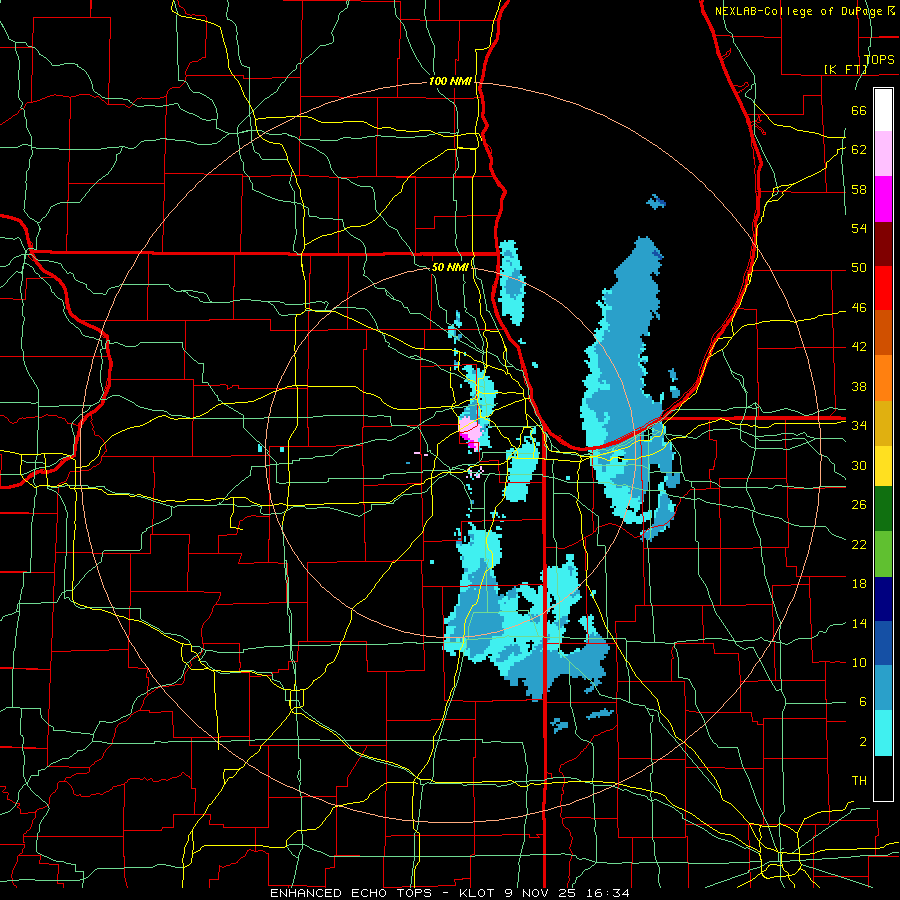Viewport: 900px width, 900px height.
Task: Click the legend value "62"
Action: [859, 150]
